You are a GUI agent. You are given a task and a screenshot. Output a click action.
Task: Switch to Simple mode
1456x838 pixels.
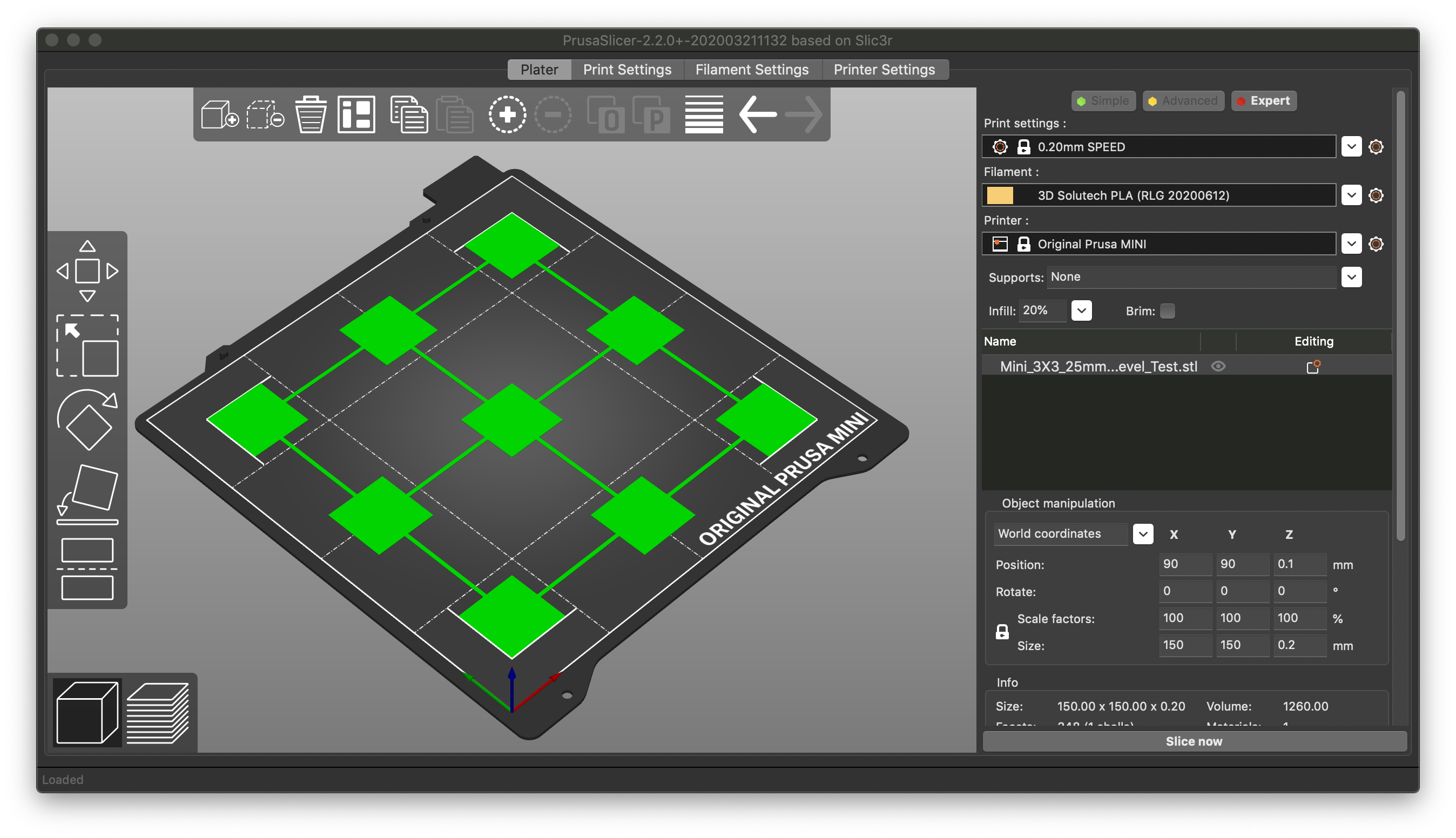coord(1103,101)
